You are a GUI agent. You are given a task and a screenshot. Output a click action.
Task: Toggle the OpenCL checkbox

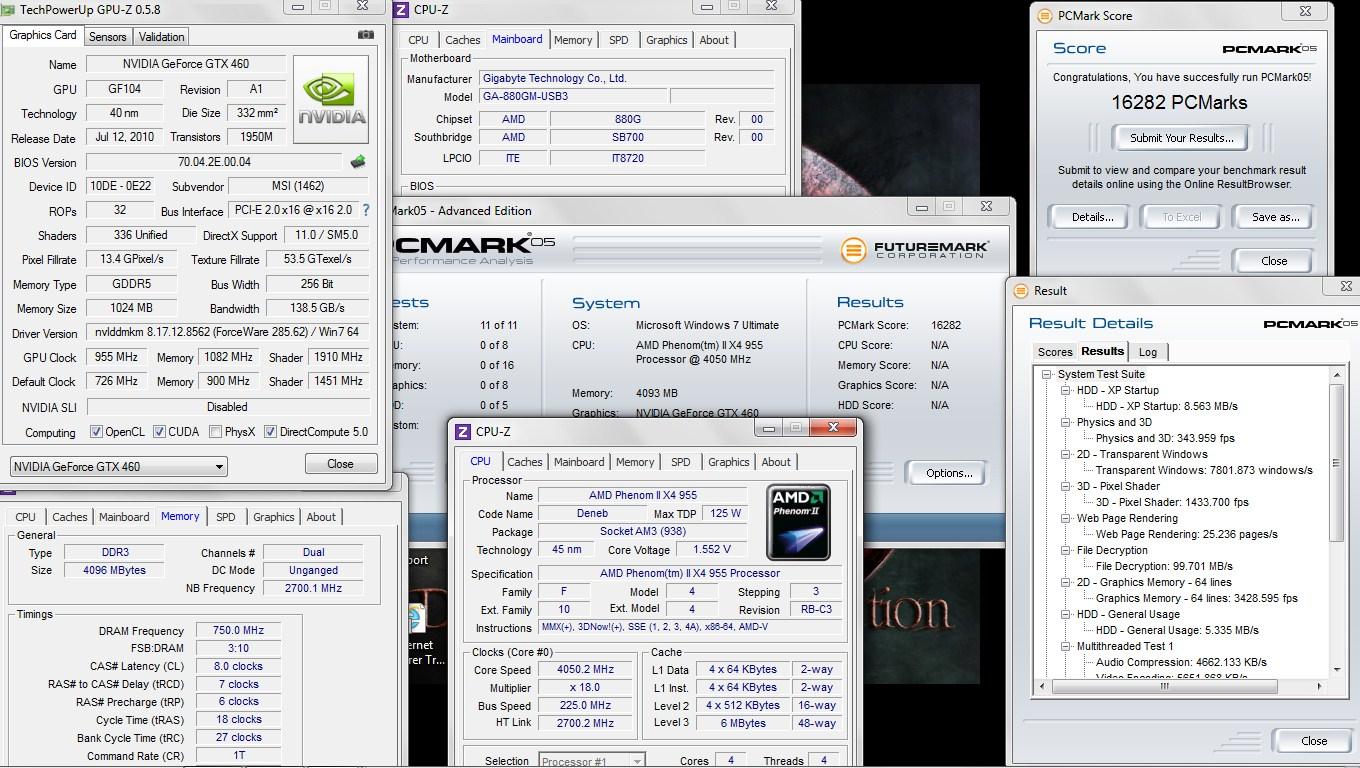coord(96,432)
